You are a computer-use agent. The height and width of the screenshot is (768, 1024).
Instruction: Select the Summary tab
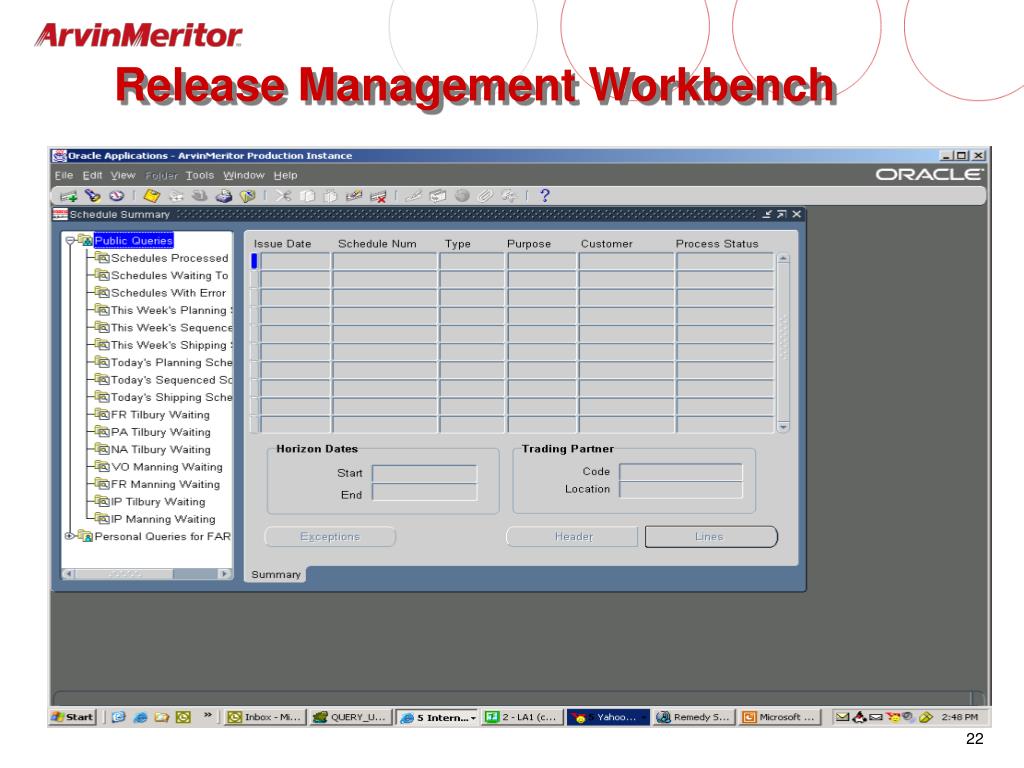point(276,574)
